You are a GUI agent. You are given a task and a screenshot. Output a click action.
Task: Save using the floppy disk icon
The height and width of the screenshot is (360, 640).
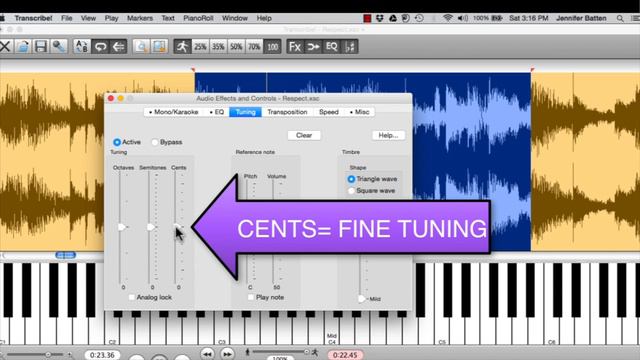(40, 47)
